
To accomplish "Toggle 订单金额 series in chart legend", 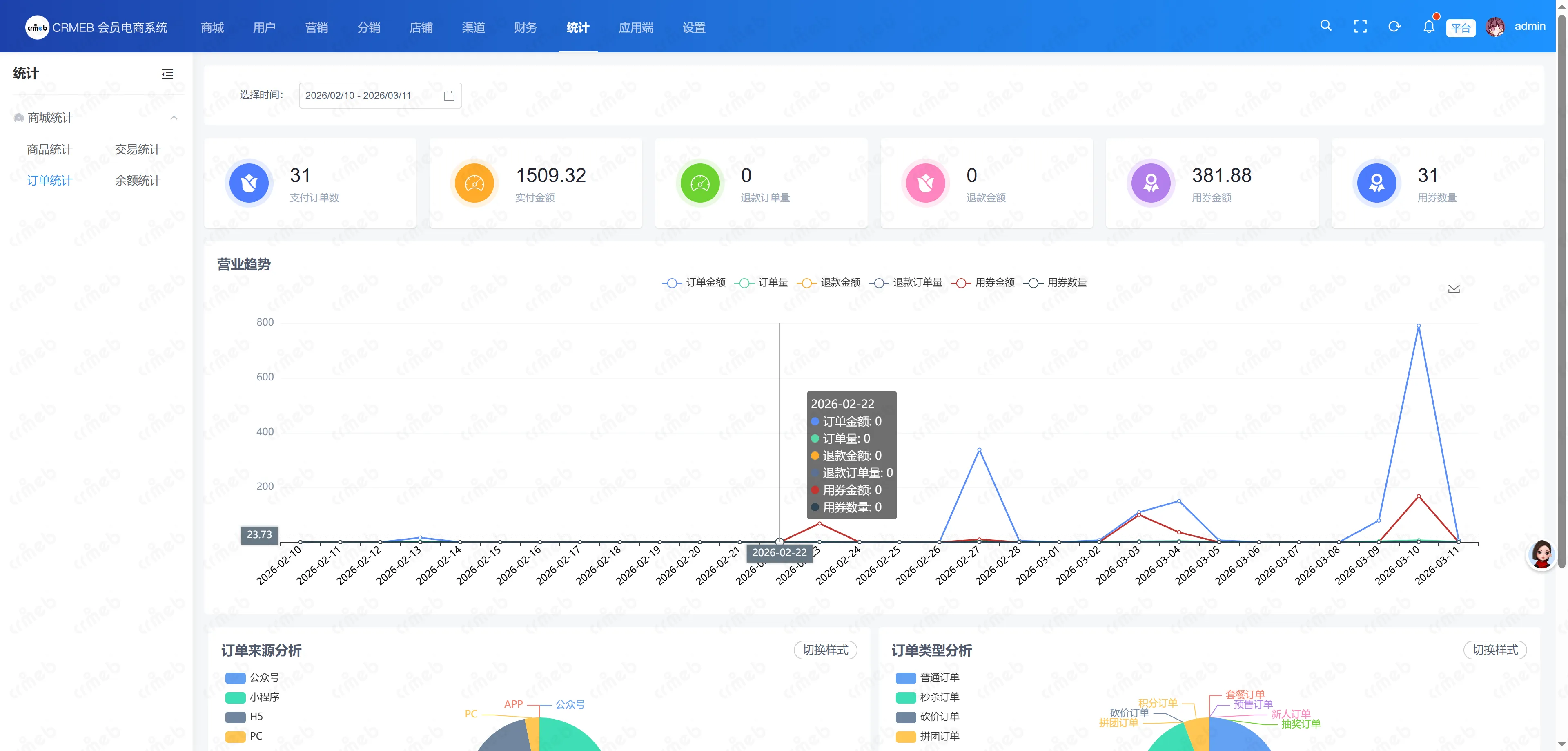I will click(x=694, y=283).
